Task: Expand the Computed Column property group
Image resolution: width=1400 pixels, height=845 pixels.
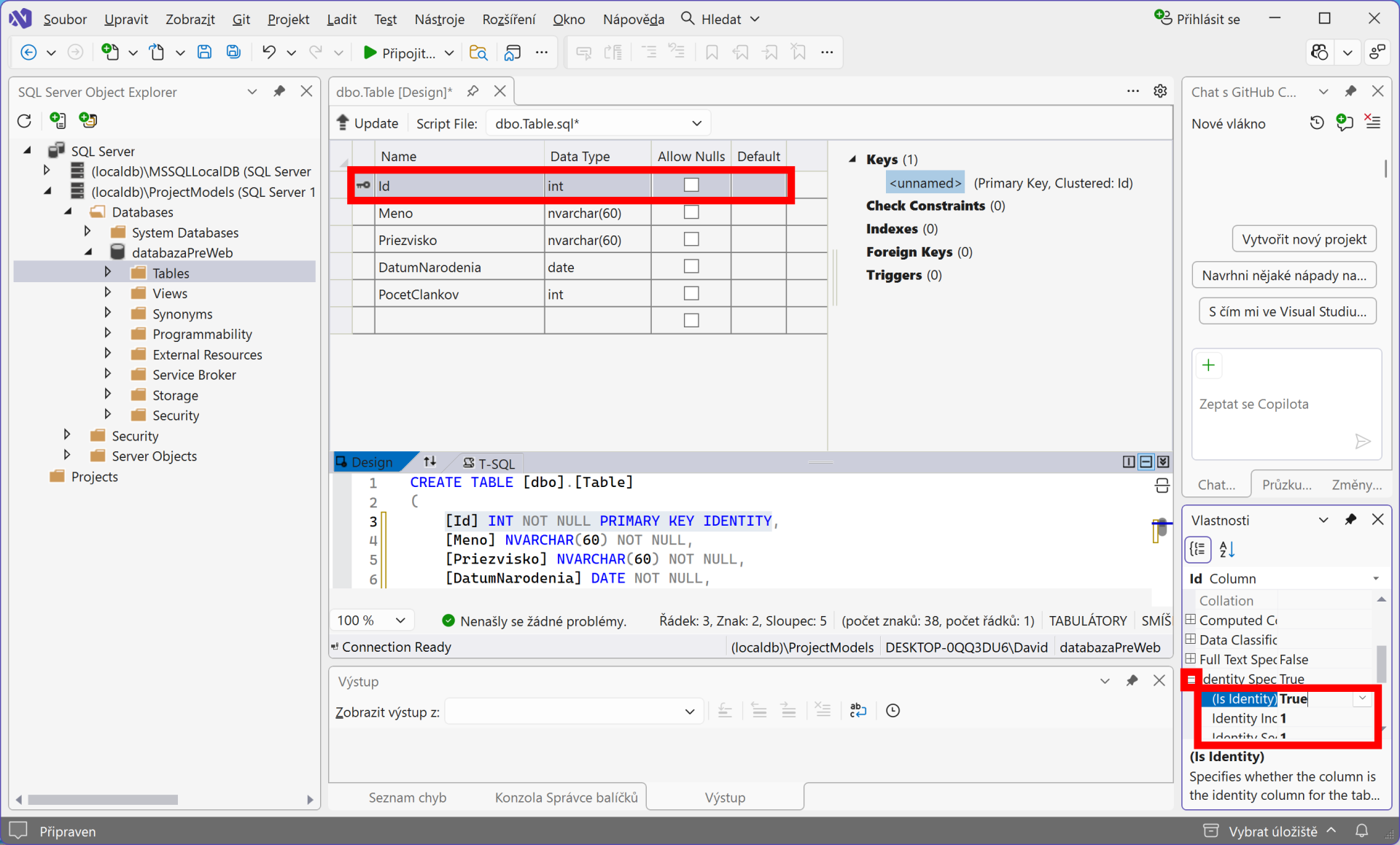Action: click(x=1190, y=620)
